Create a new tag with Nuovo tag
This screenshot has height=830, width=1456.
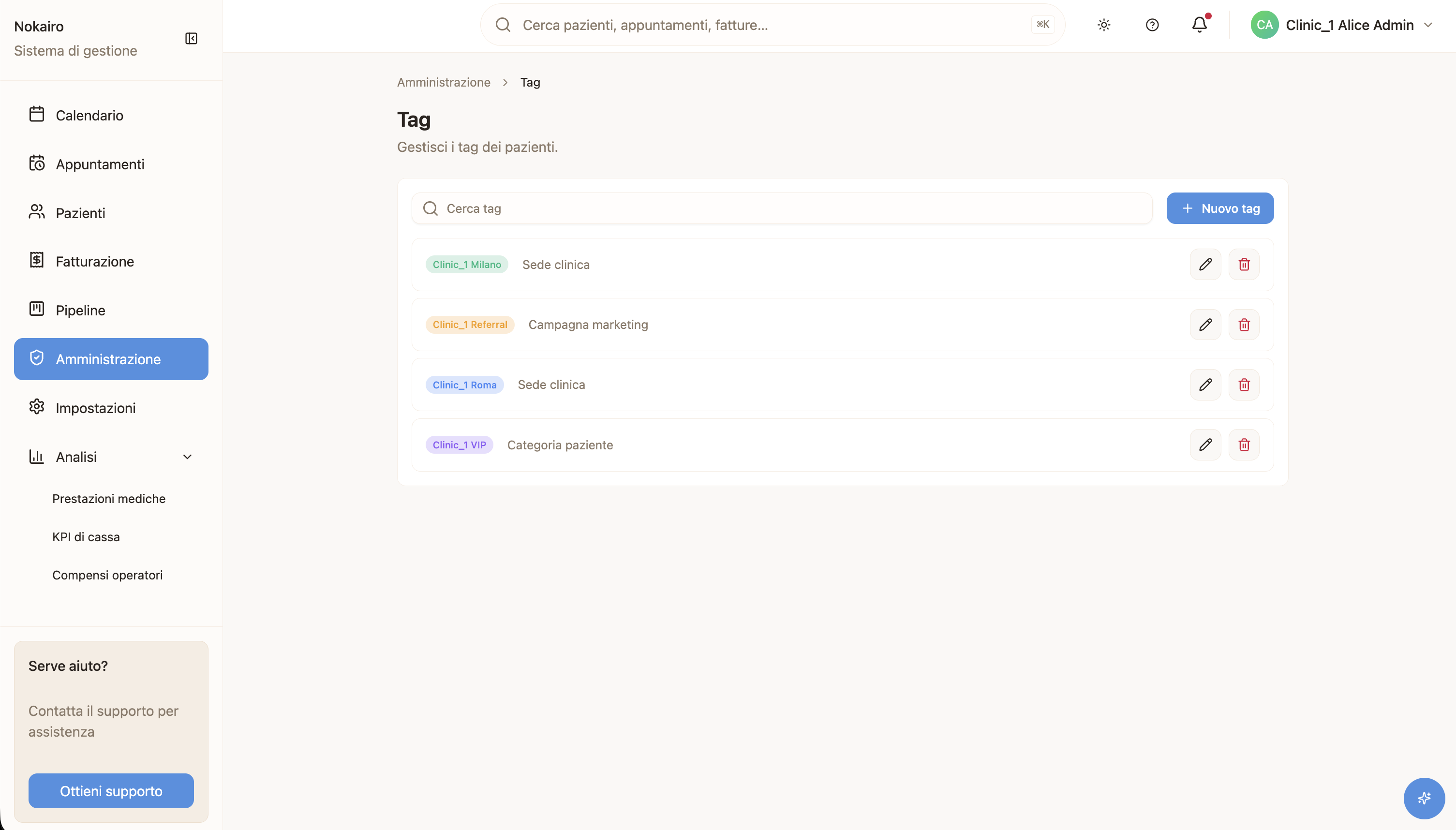tap(1220, 208)
